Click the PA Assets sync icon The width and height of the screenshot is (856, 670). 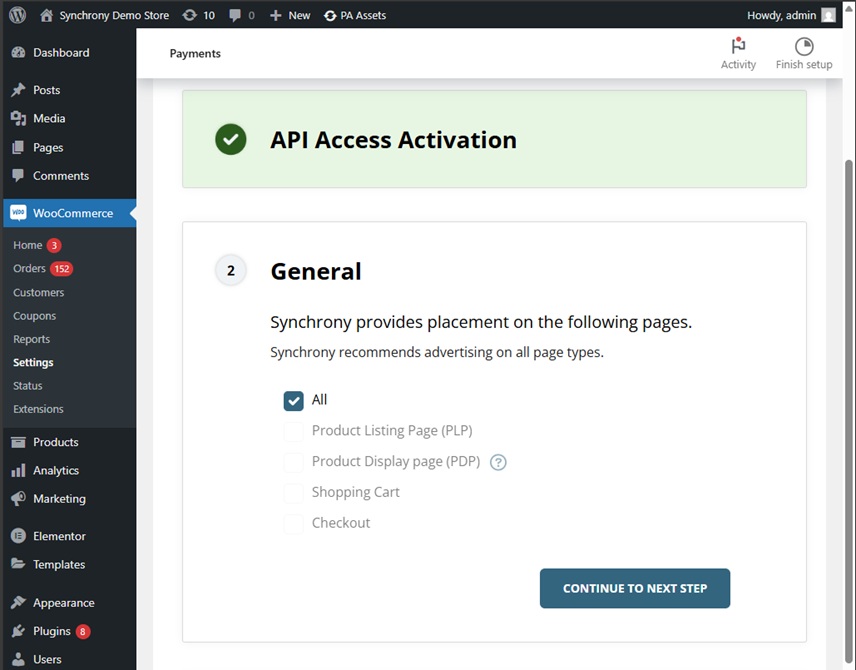(331, 15)
